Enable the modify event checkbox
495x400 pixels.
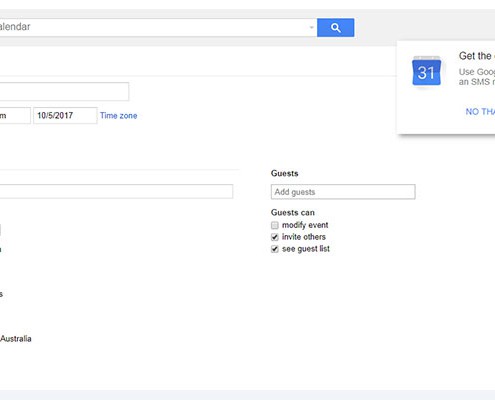pos(275,225)
